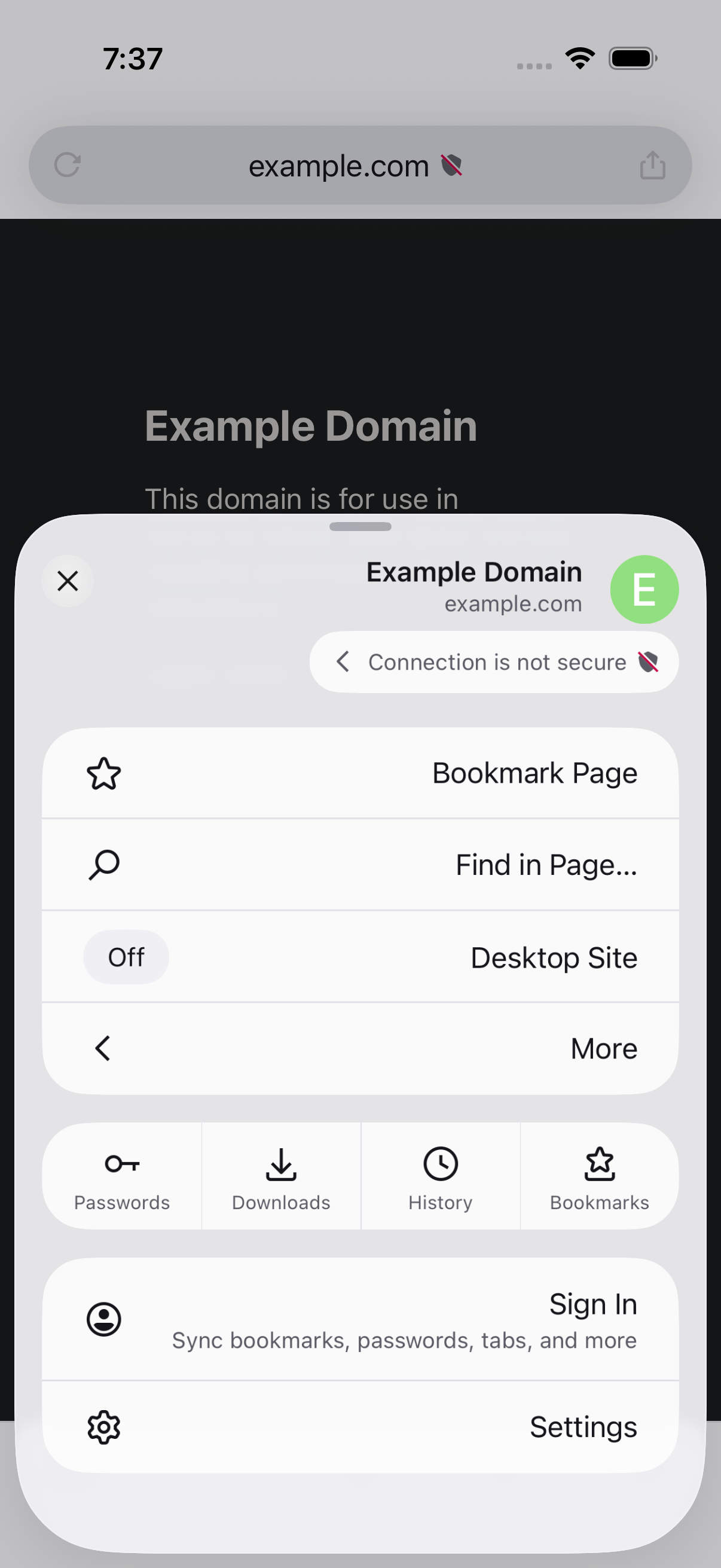Viewport: 721px width, 1568px height.
Task: Close the menu with X button
Action: pyautogui.click(x=68, y=581)
